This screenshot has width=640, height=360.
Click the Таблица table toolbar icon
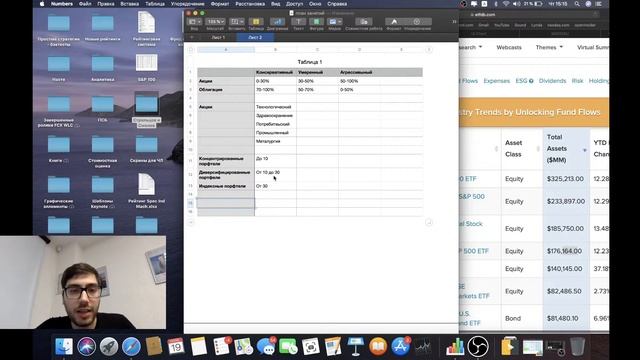pos(256,22)
